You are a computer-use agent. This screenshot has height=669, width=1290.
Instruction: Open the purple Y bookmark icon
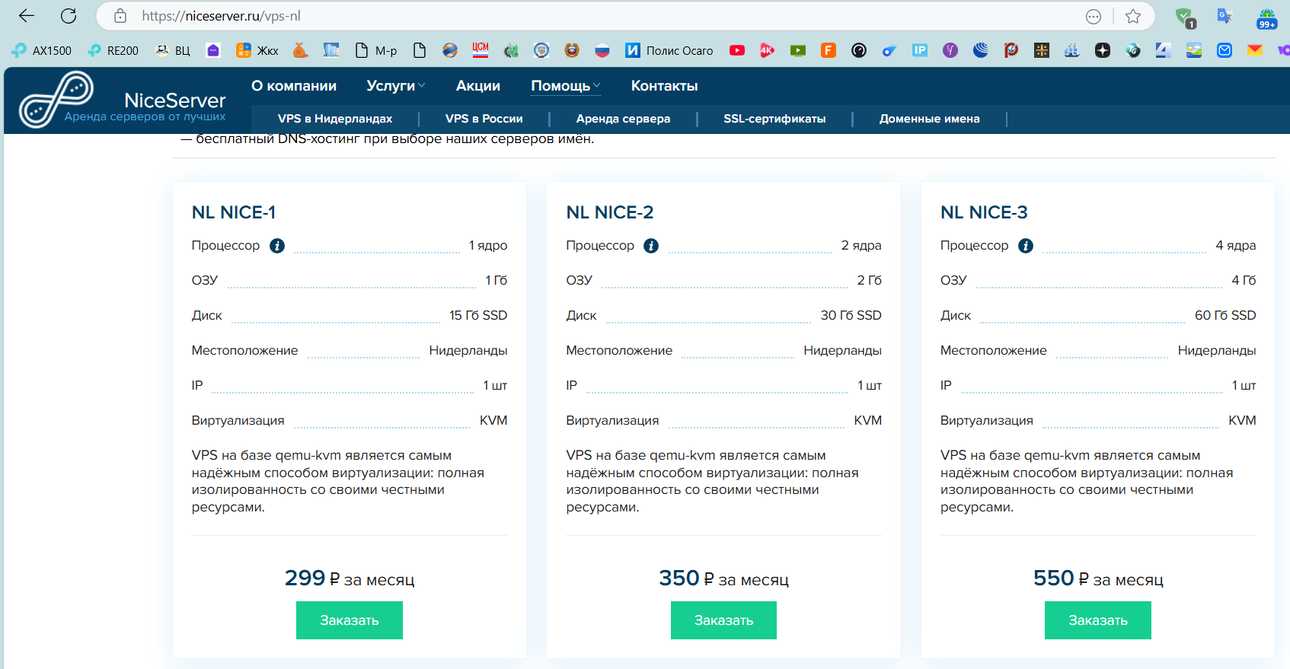point(950,50)
